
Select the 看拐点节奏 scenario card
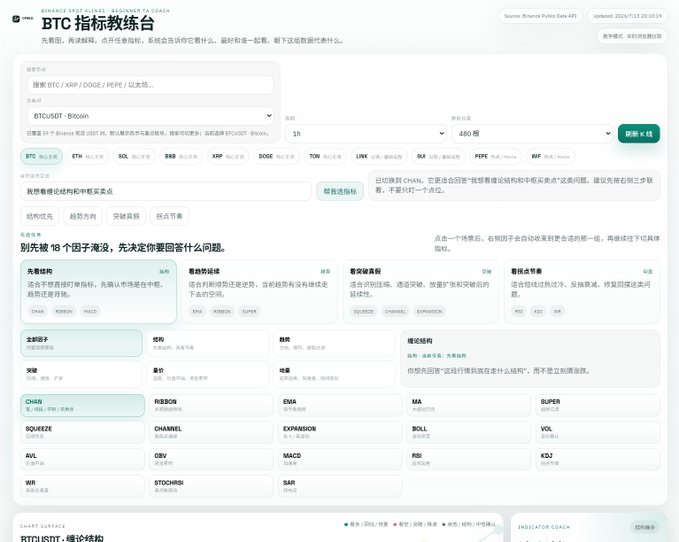(582, 291)
